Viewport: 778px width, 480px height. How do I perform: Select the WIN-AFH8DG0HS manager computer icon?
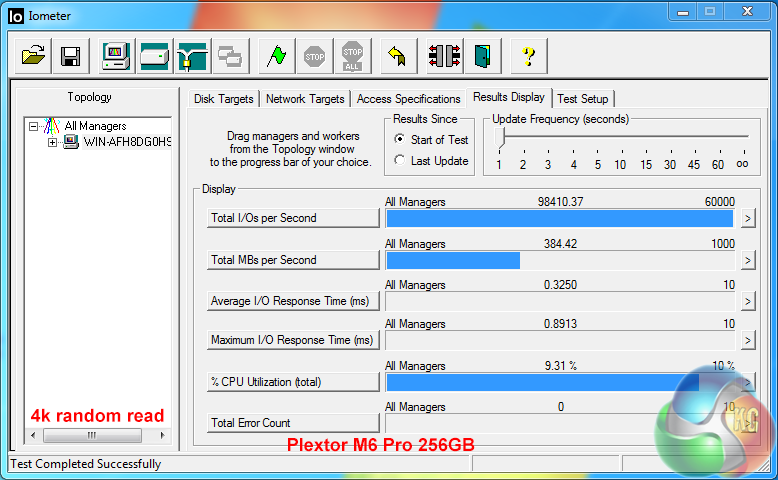coord(71,142)
